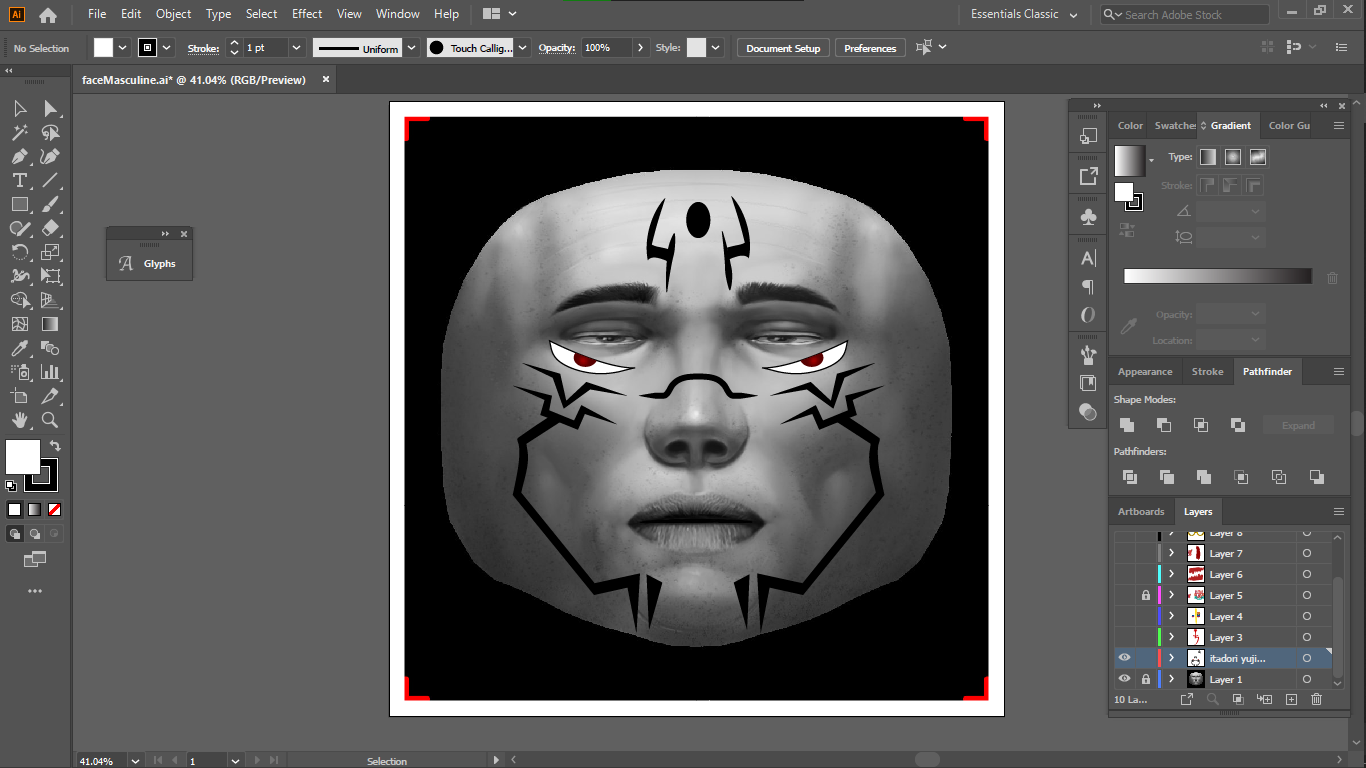
Task: Toggle lock on Layer 5
Action: [x=1146, y=595]
